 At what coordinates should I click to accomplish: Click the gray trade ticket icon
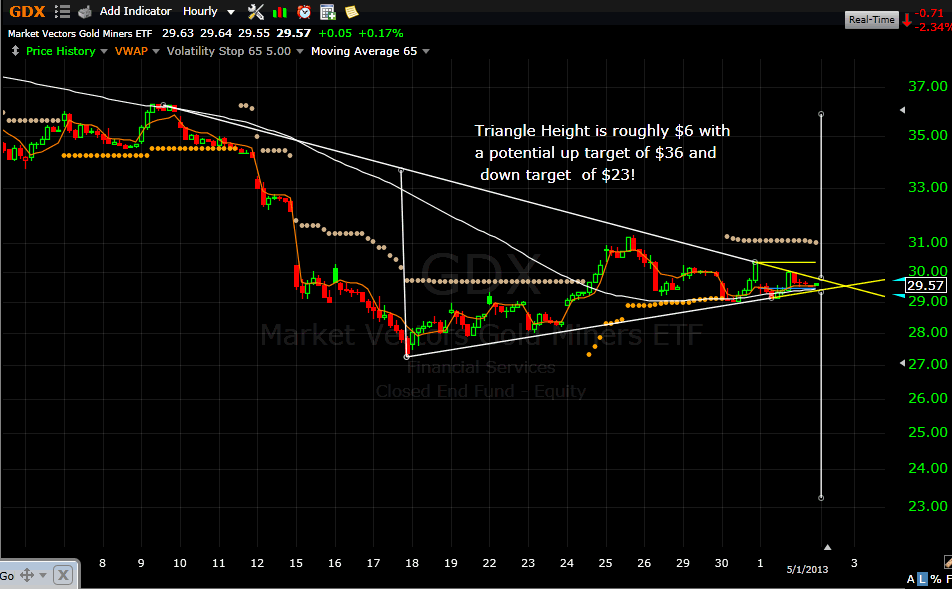(85, 12)
